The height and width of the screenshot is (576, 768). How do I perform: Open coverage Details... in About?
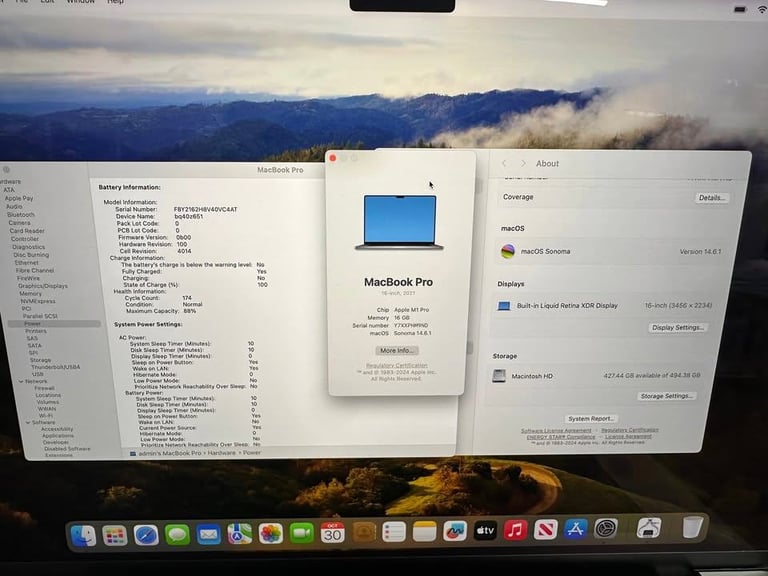coord(712,198)
